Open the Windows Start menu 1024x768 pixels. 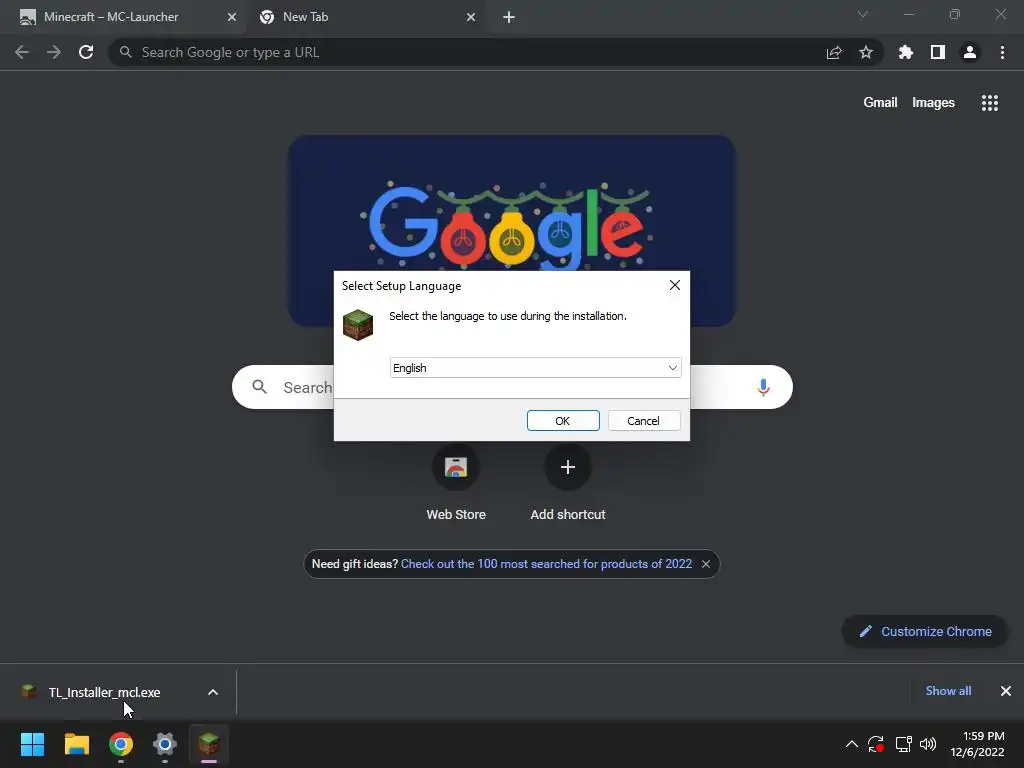click(x=32, y=744)
